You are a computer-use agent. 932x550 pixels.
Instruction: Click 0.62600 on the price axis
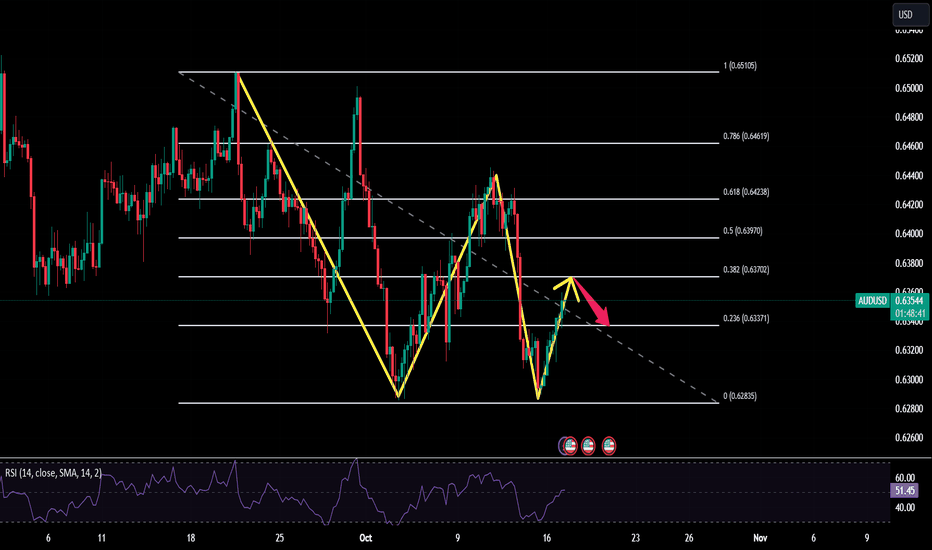coord(909,438)
